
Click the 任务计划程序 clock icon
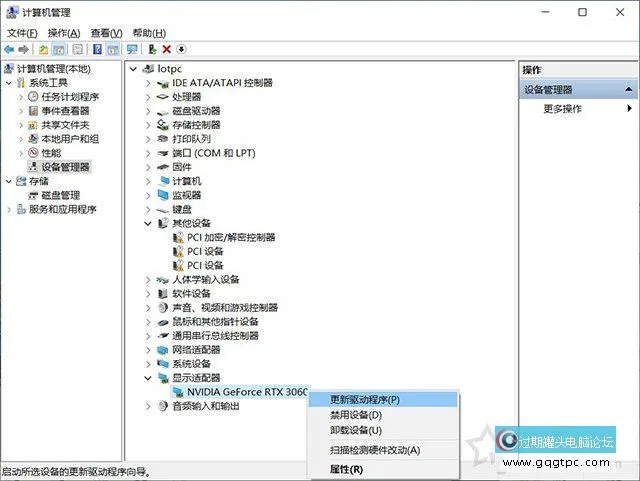[33, 97]
